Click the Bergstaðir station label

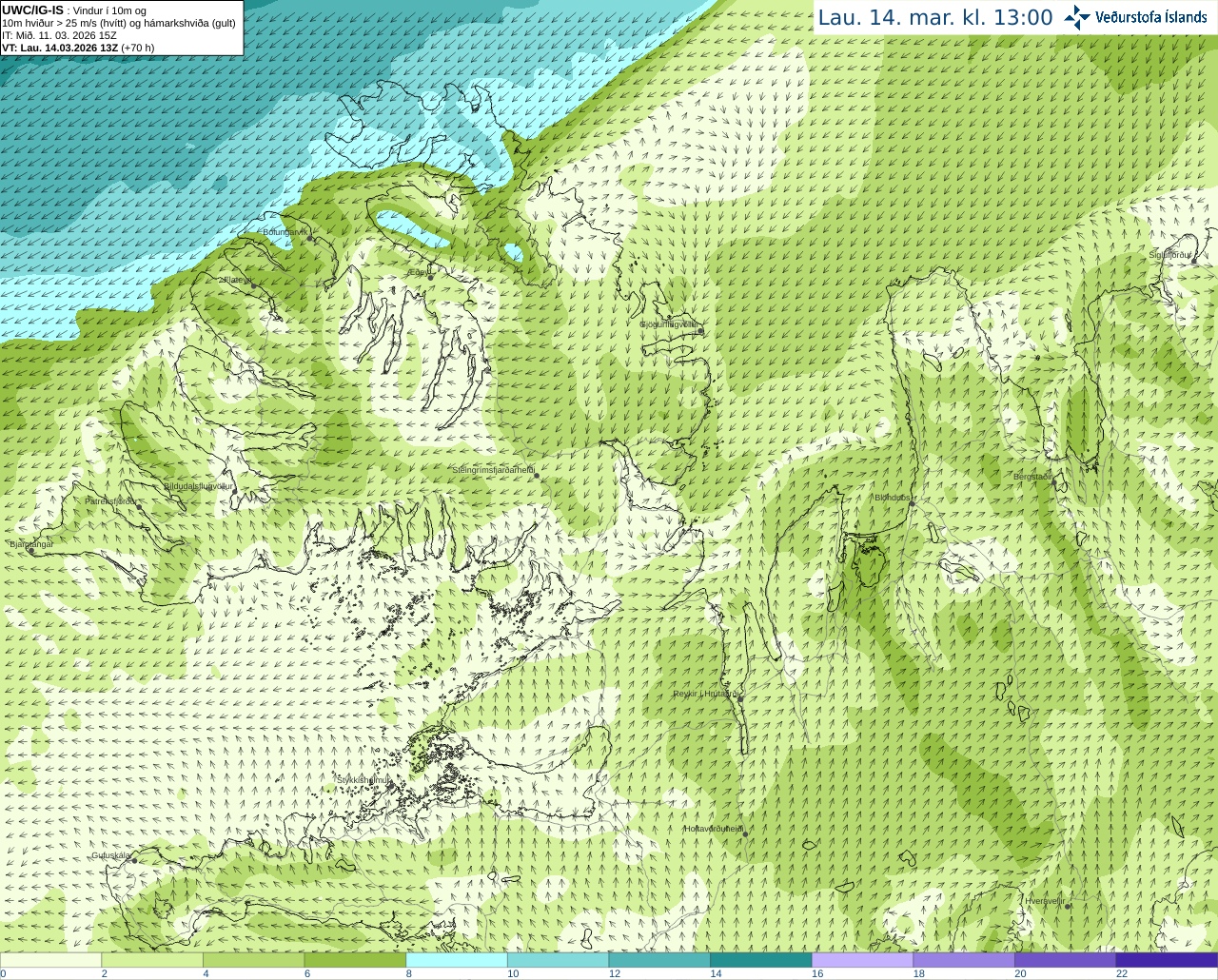(1032, 477)
